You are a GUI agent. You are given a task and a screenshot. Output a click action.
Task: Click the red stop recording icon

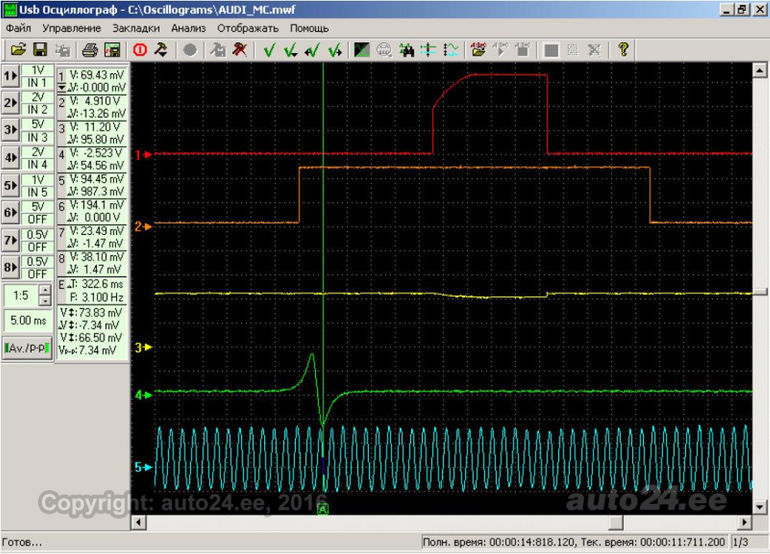[140, 50]
